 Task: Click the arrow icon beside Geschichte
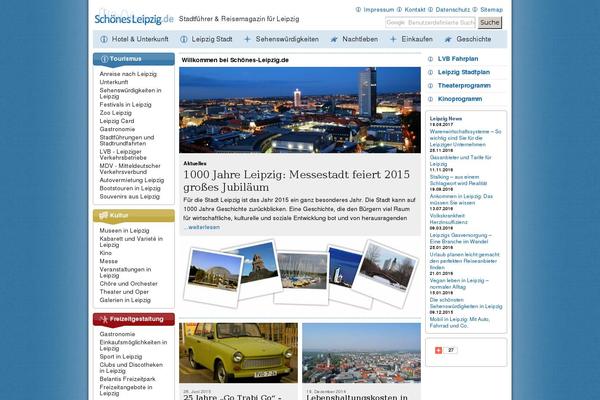pos(448,39)
